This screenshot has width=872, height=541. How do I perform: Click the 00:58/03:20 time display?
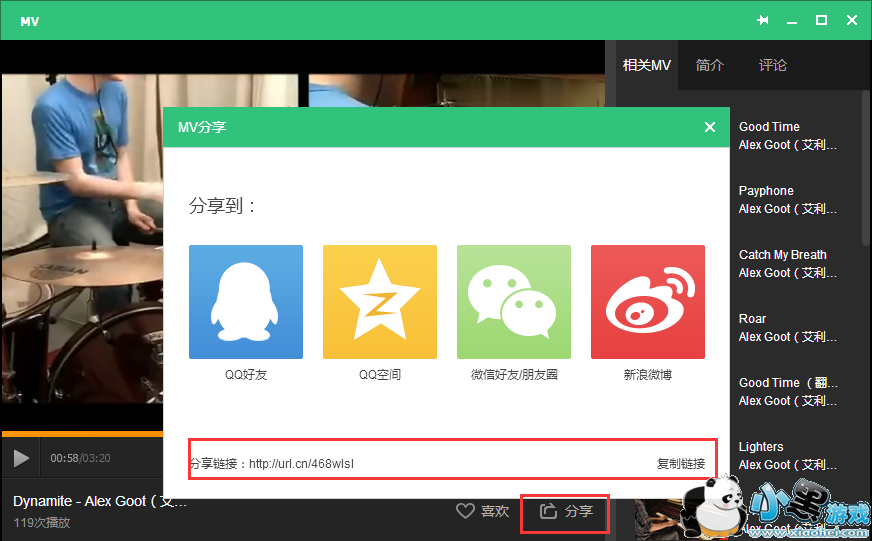[80, 458]
